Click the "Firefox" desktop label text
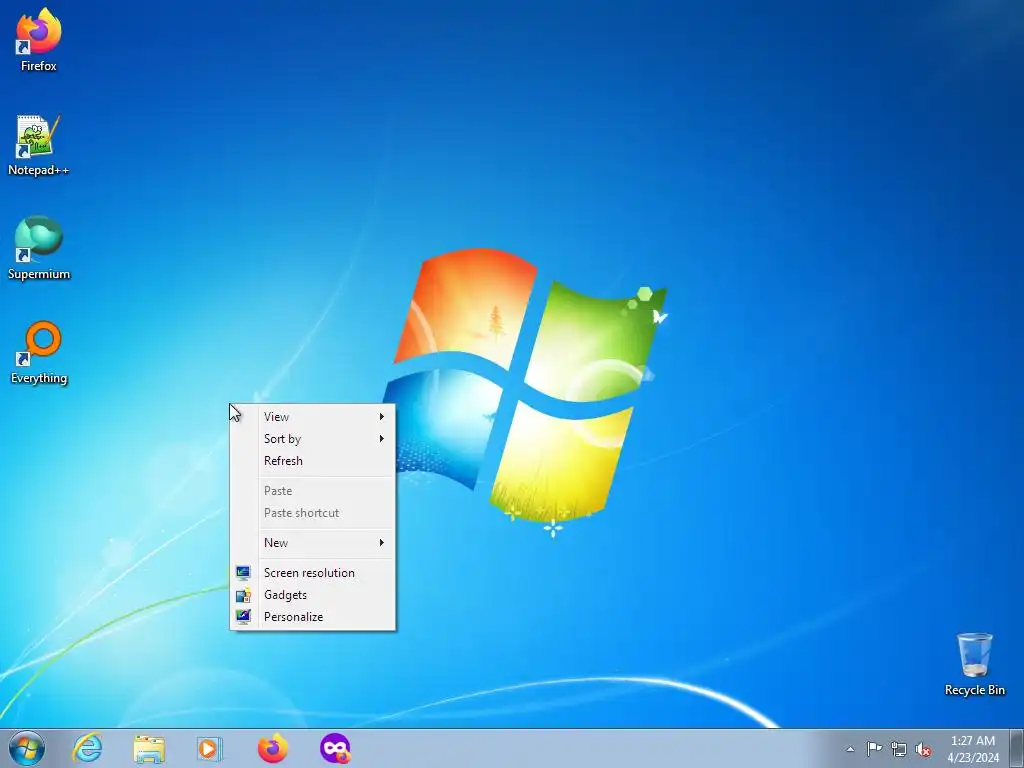 (39, 66)
